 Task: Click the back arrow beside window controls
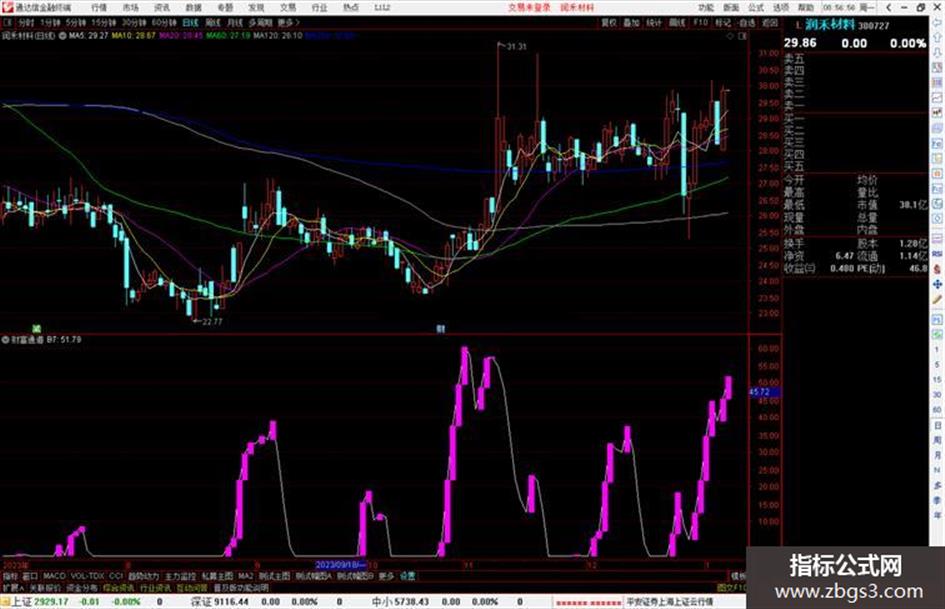(x=888, y=8)
